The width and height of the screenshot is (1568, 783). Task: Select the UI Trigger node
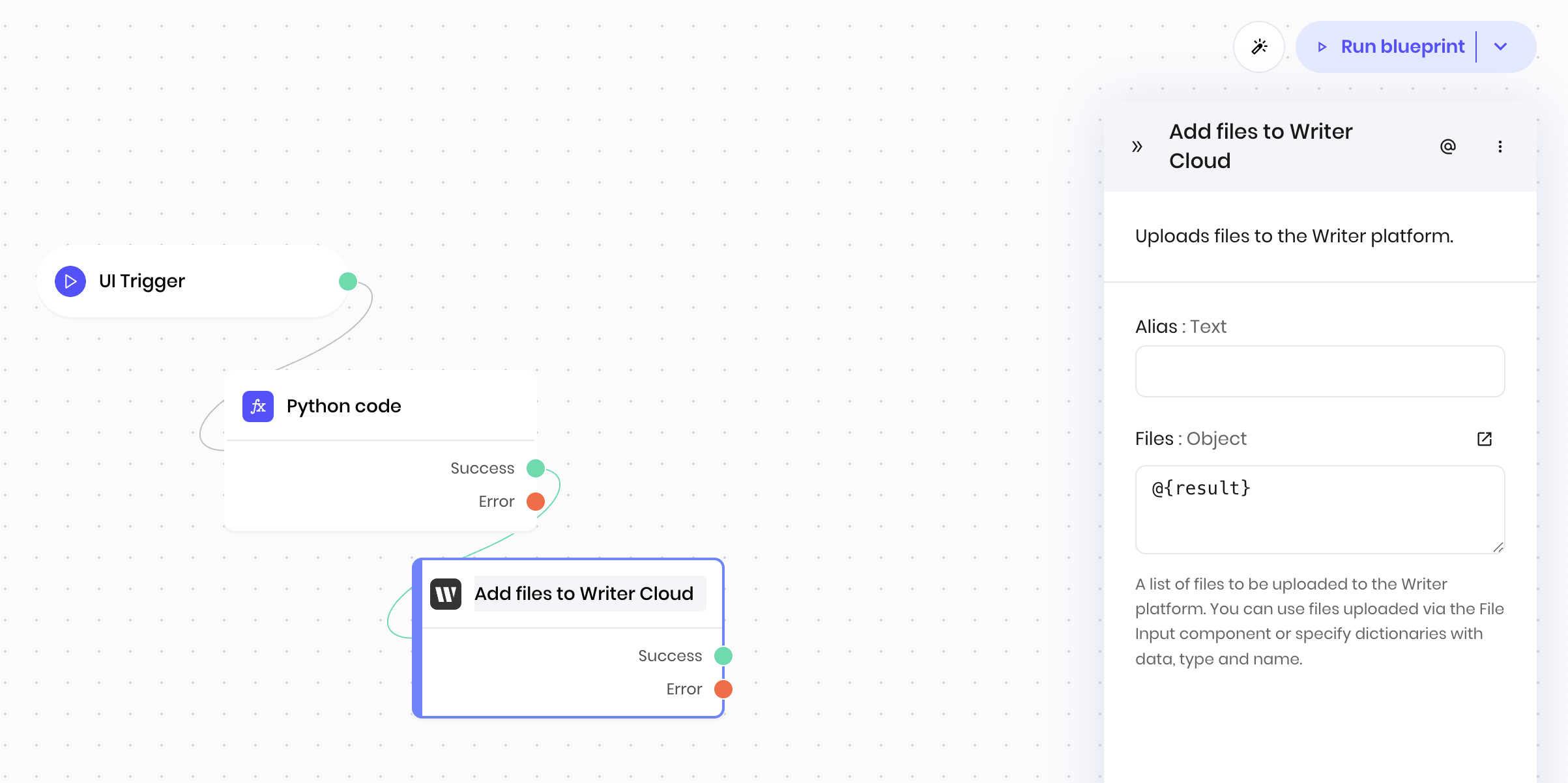click(192, 281)
